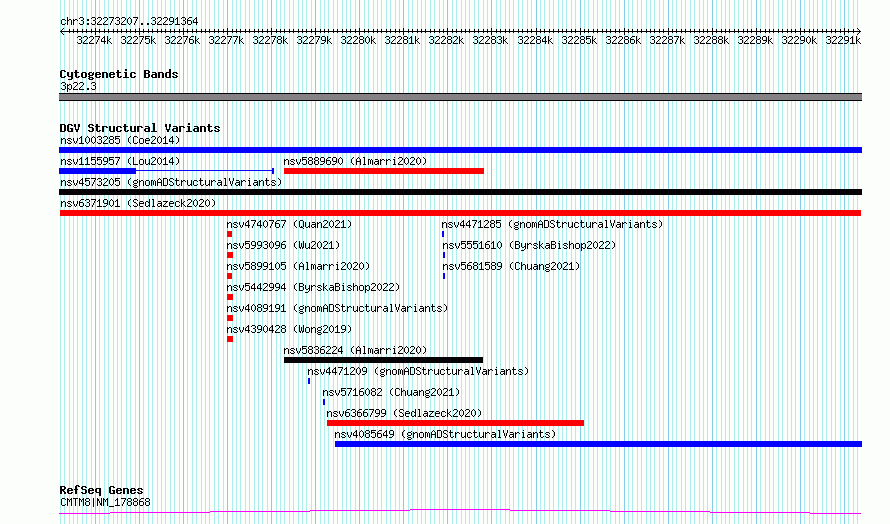The image size is (890, 524).
Task: Select the red nsv5889690 variant bar
Action: 384,171
